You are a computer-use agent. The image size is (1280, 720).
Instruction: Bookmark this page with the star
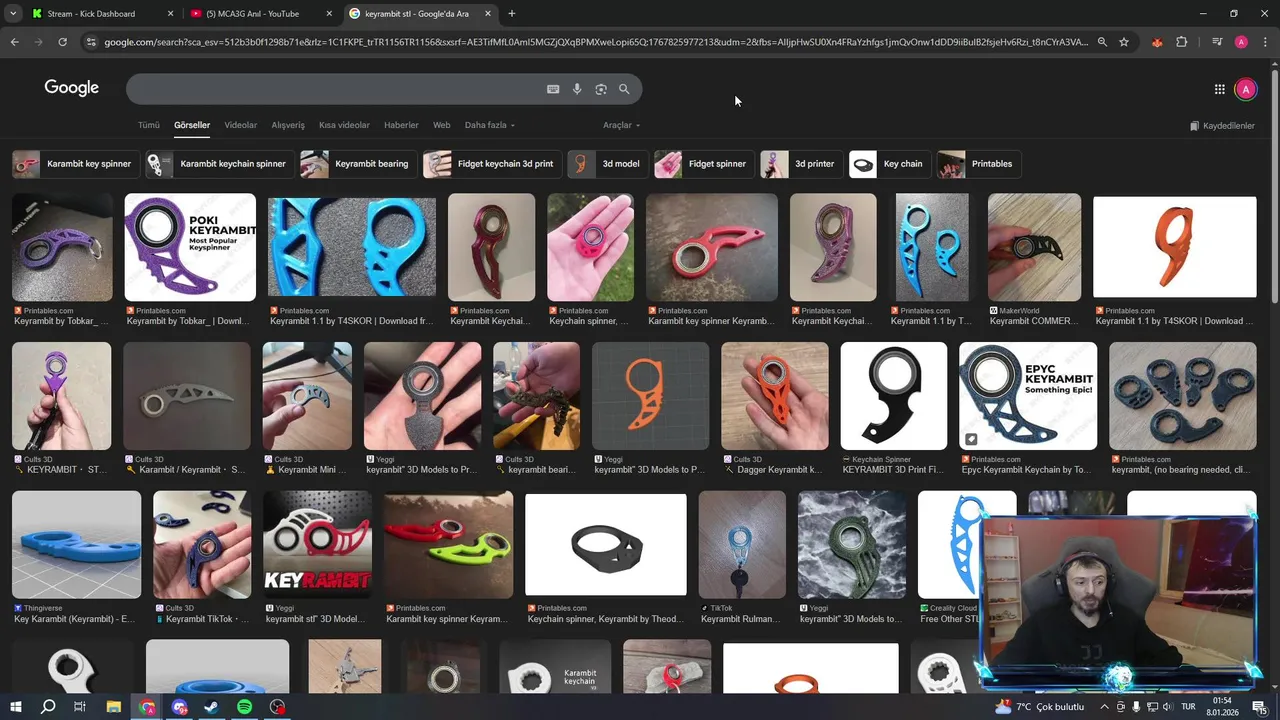(1124, 42)
